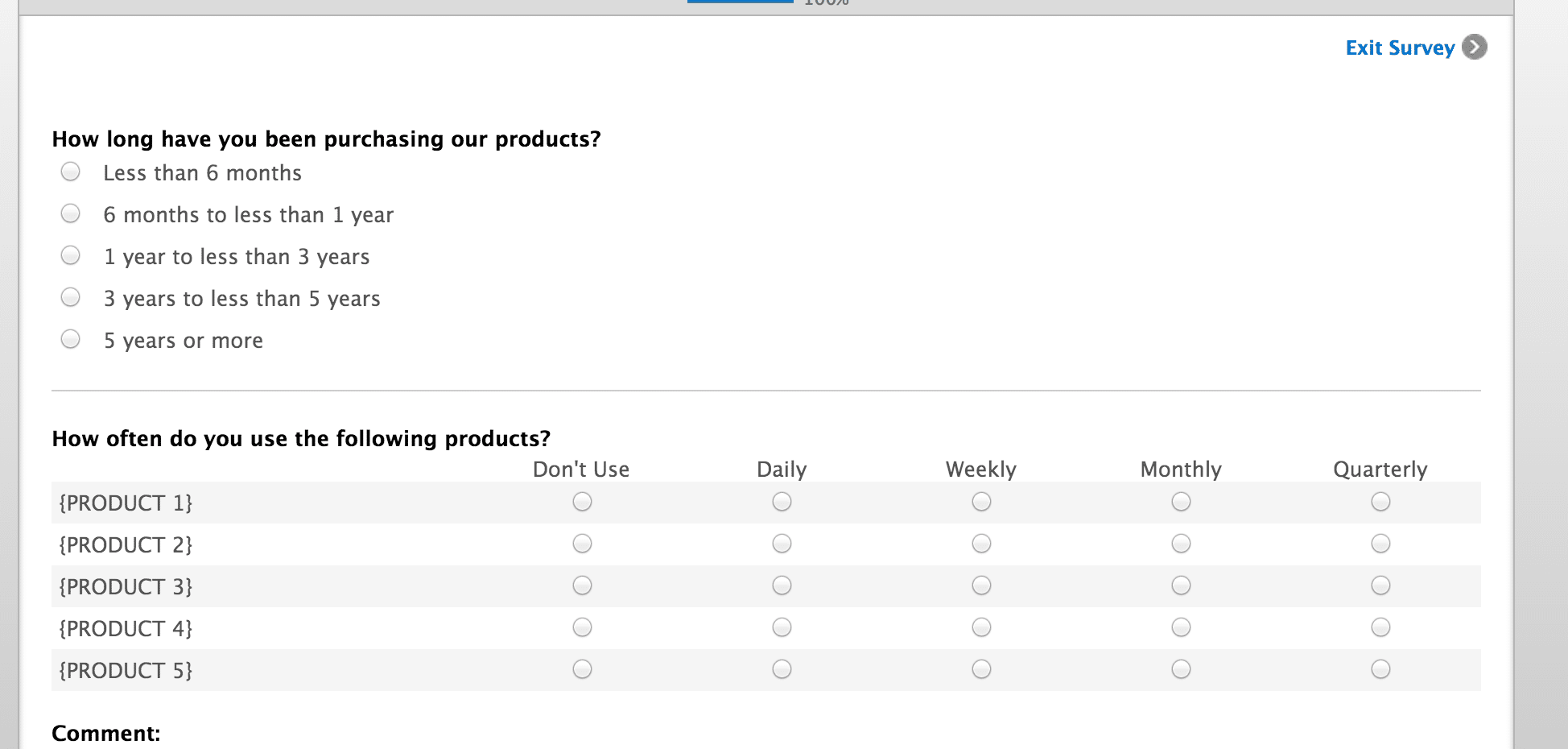1568x749 pixels.
Task: Set PRODUCT 3 to Don't Use
Action: click(582, 586)
